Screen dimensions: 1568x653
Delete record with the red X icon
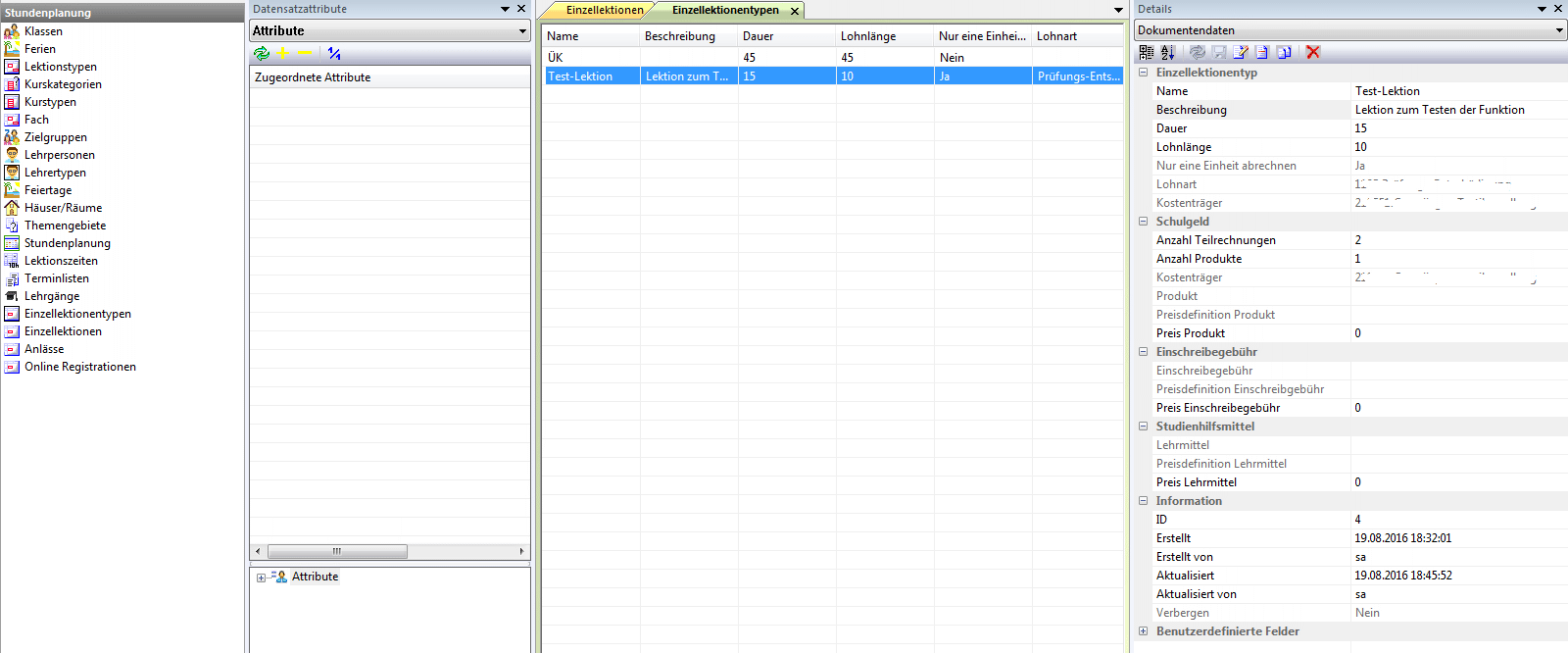click(1313, 52)
